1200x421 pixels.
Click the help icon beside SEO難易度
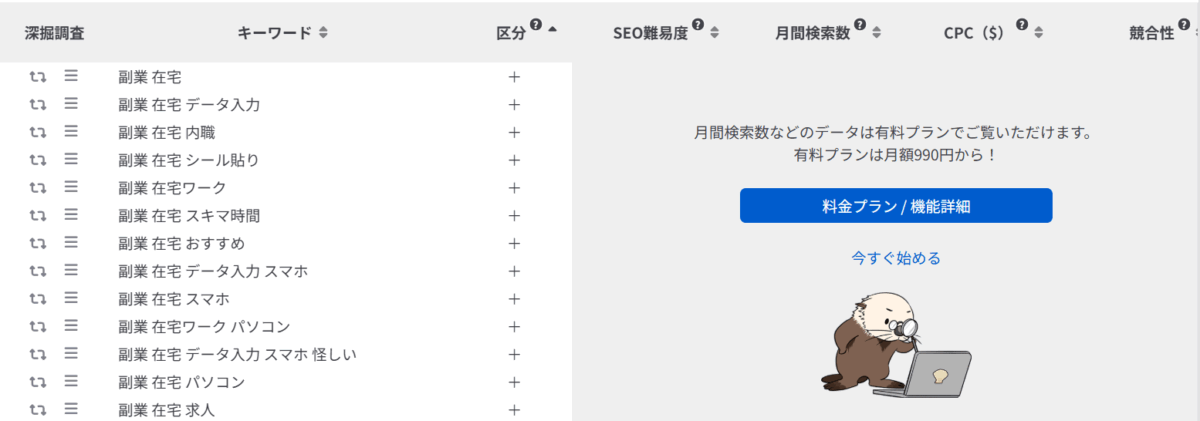point(697,26)
